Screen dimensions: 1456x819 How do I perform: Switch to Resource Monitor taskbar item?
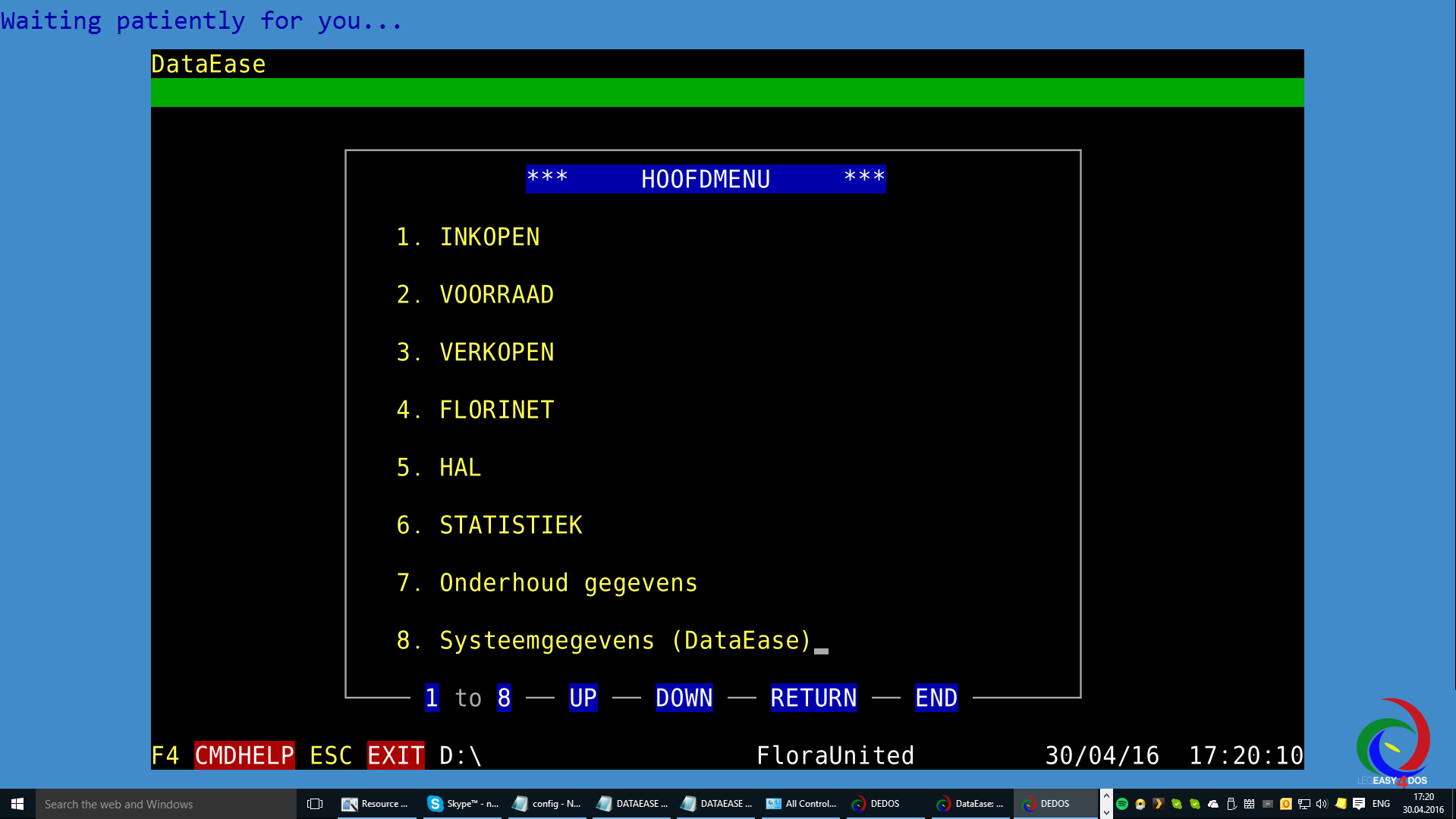click(377, 804)
